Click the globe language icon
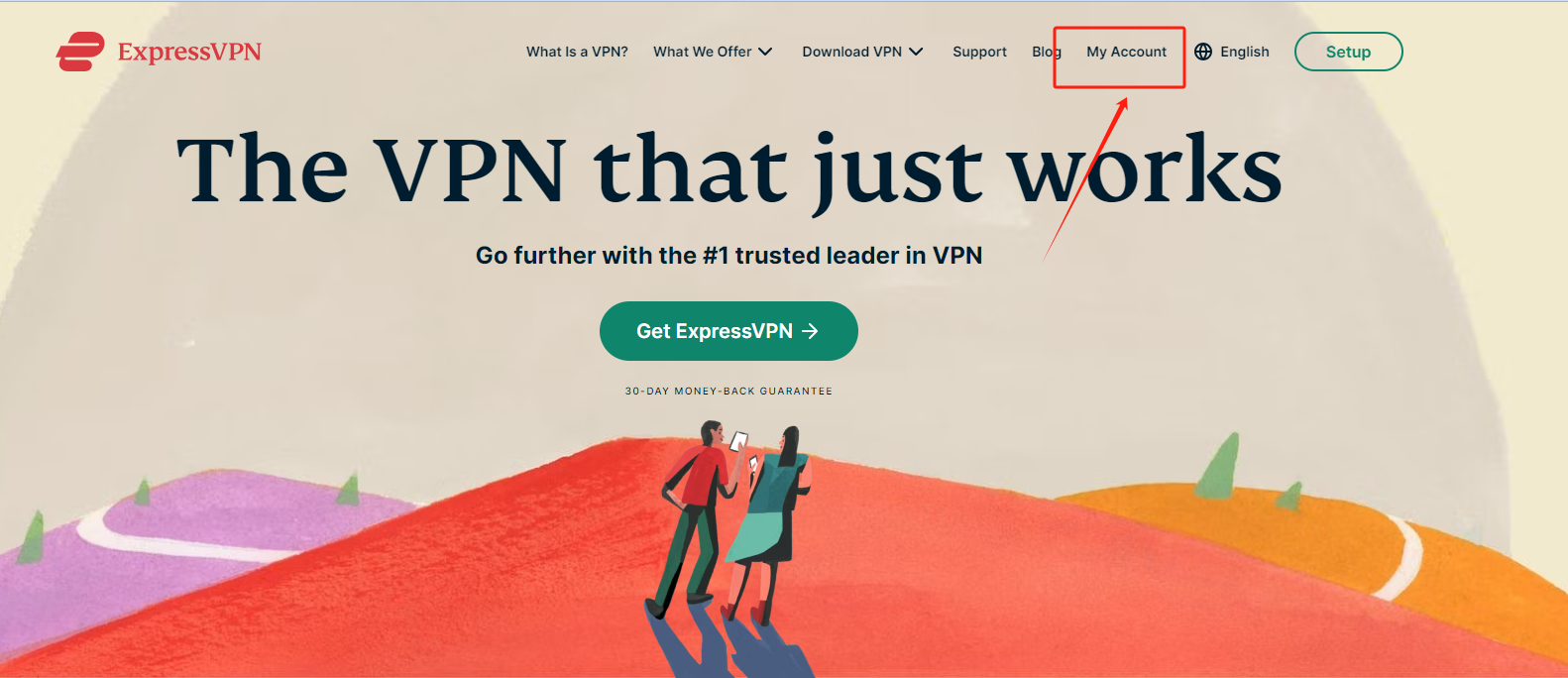1568x678 pixels. pyautogui.click(x=1203, y=52)
